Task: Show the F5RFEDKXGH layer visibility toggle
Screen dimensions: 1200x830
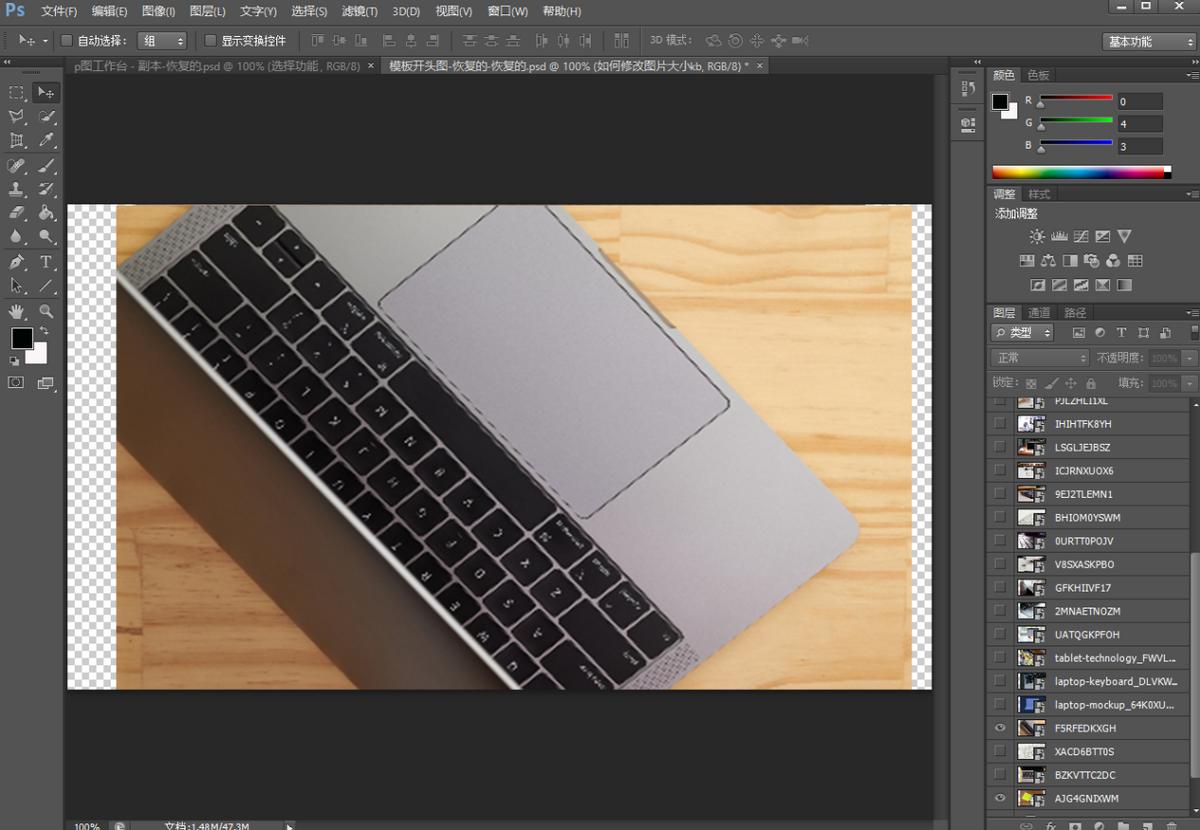Action: click(999, 728)
